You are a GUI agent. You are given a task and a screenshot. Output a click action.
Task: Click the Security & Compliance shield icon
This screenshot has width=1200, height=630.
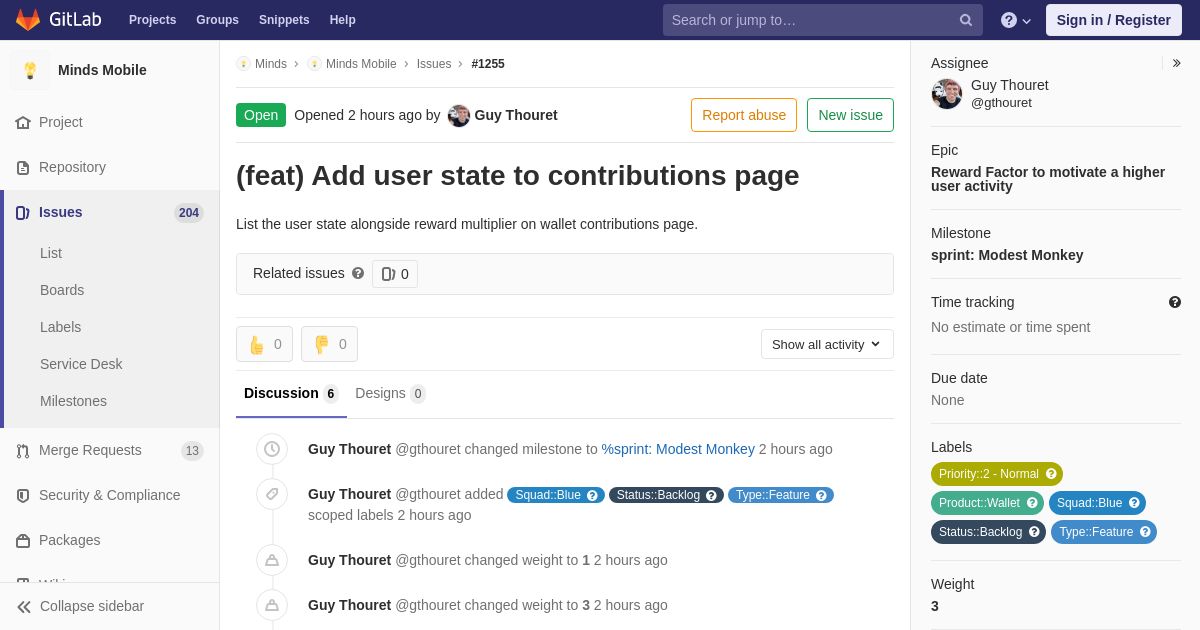click(23, 495)
